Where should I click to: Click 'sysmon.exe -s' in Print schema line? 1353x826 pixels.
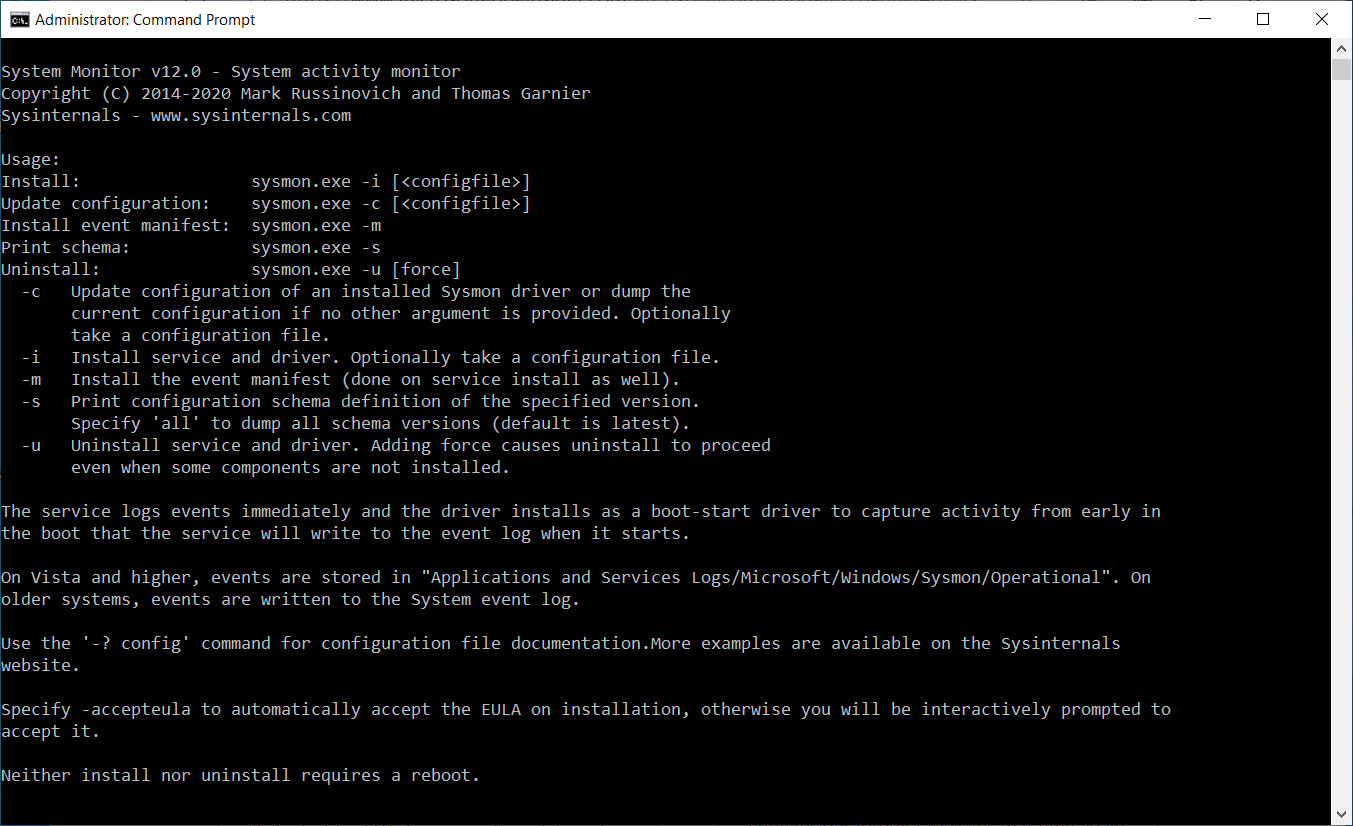(316, 248)
